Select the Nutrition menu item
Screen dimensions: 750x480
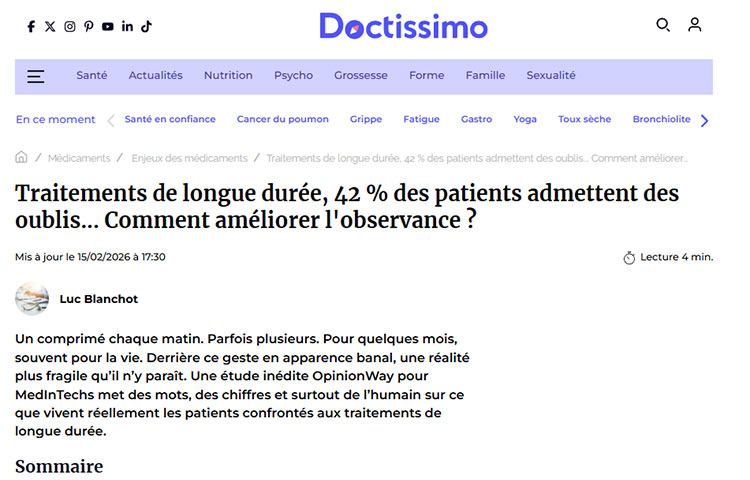tap(228, 76)
